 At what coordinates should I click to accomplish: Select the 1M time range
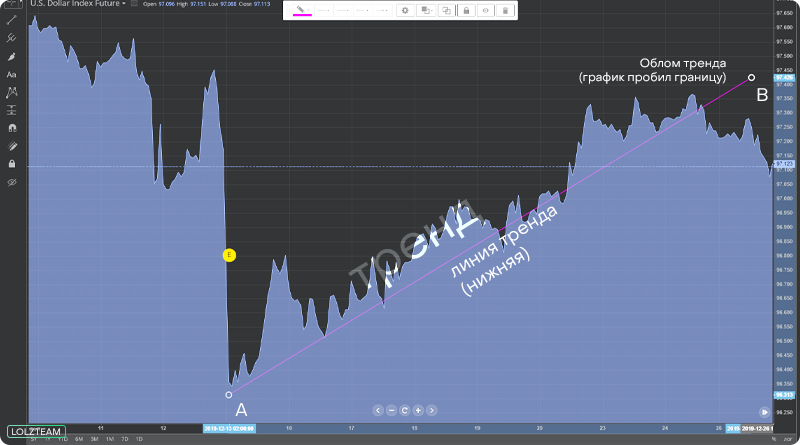click(110, 439)
